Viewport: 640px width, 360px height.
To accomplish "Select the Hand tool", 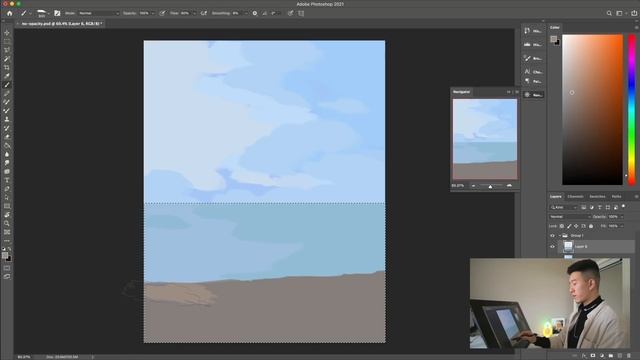I will pyautogui.click(x=7, y=215).
